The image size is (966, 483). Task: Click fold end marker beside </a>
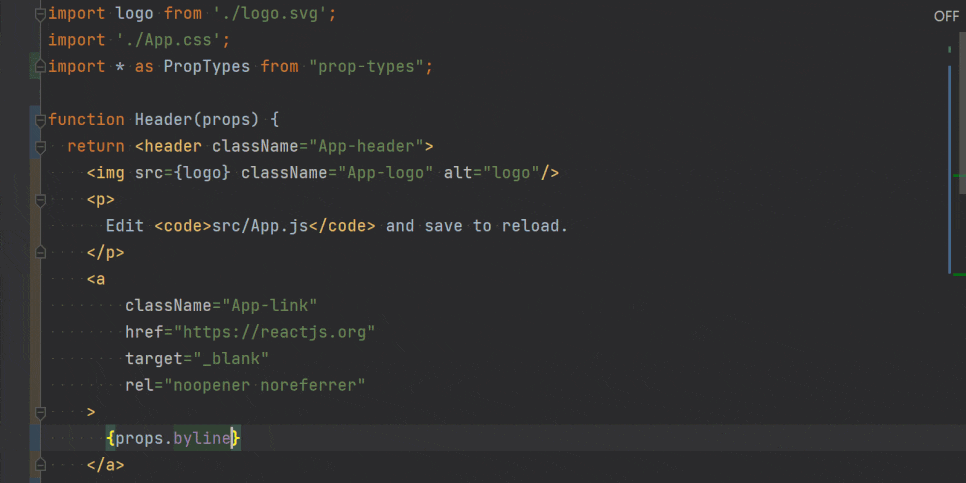[41, 465]
